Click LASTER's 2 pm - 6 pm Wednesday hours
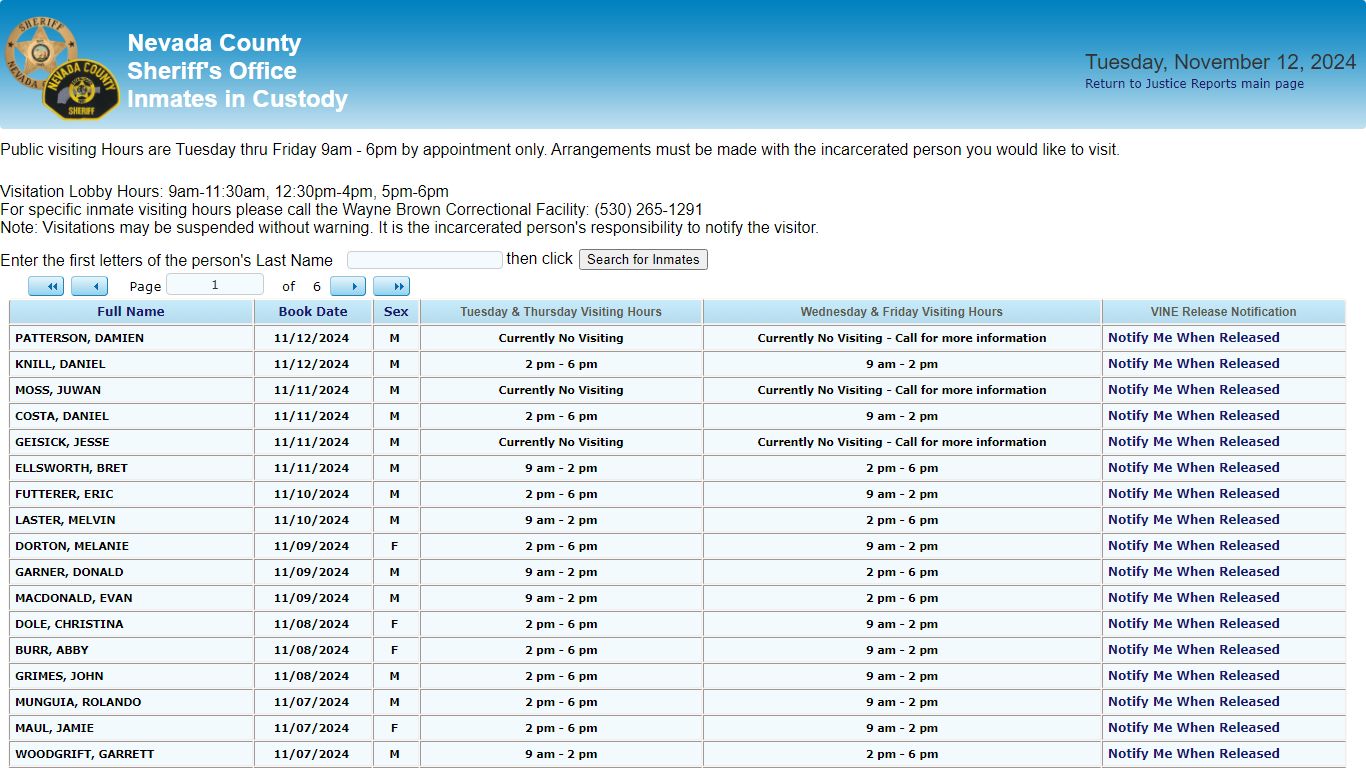The image size is (1366, 768). coord(902,520)
